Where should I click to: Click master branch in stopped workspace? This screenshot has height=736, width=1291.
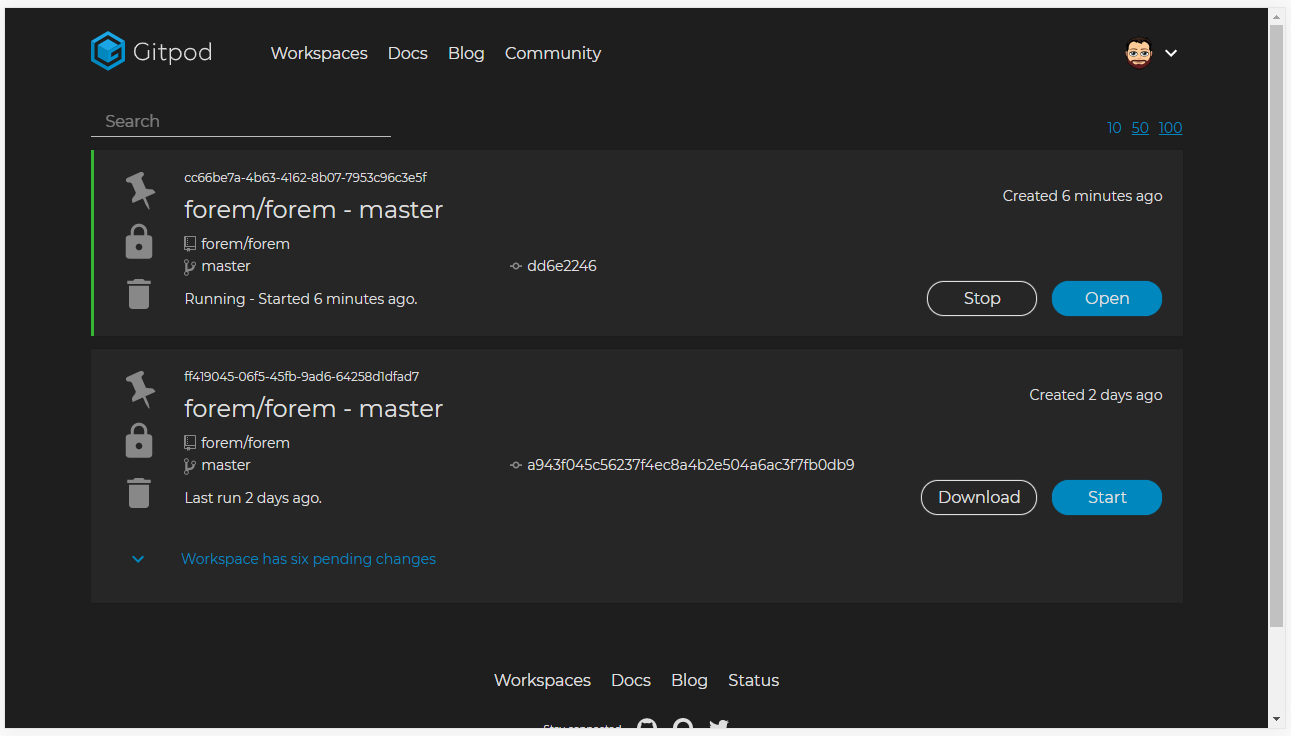(x=226, y=465)
